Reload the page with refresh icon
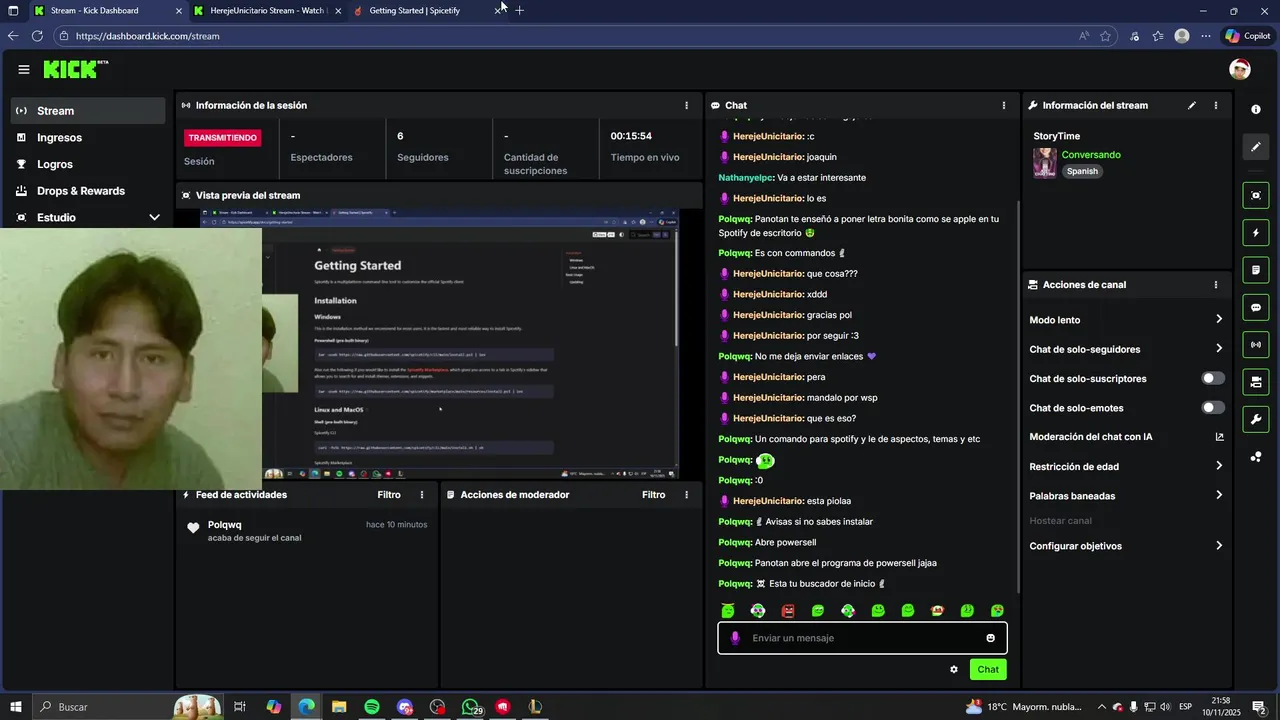The width and height of the screenshot is (1280, 720). pyautogui.click(x=37, y=36)
